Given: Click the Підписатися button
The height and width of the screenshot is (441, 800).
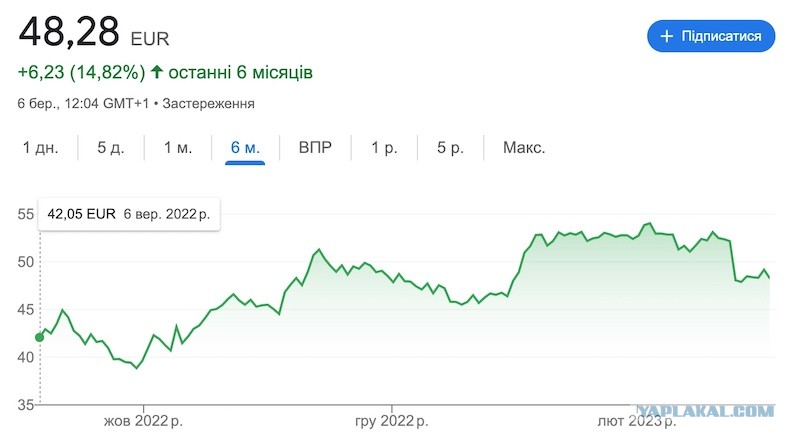Looking at the screenshot, I should pyautogui.click(x=711, y=36).
